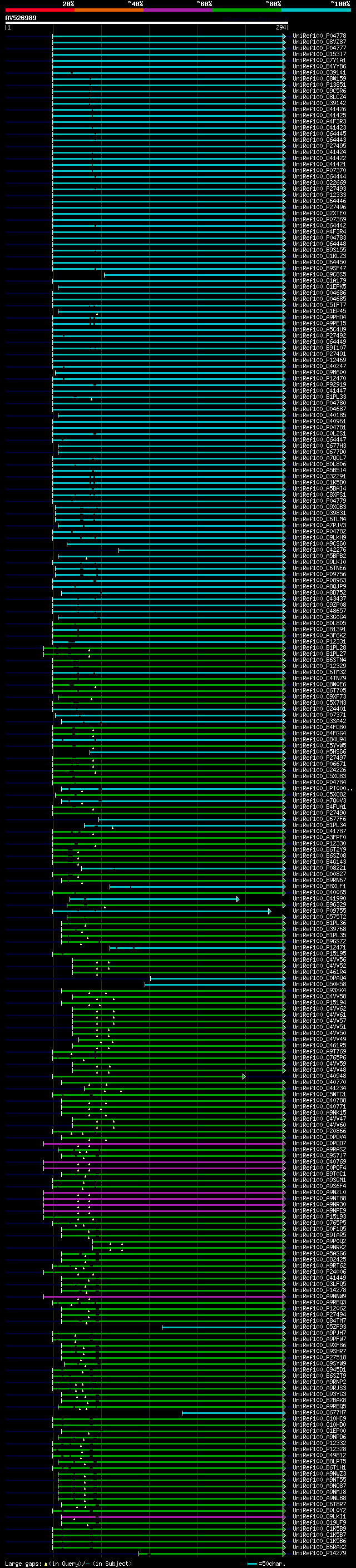Select the UniRef100_O64445 hit label

(319, 134)
